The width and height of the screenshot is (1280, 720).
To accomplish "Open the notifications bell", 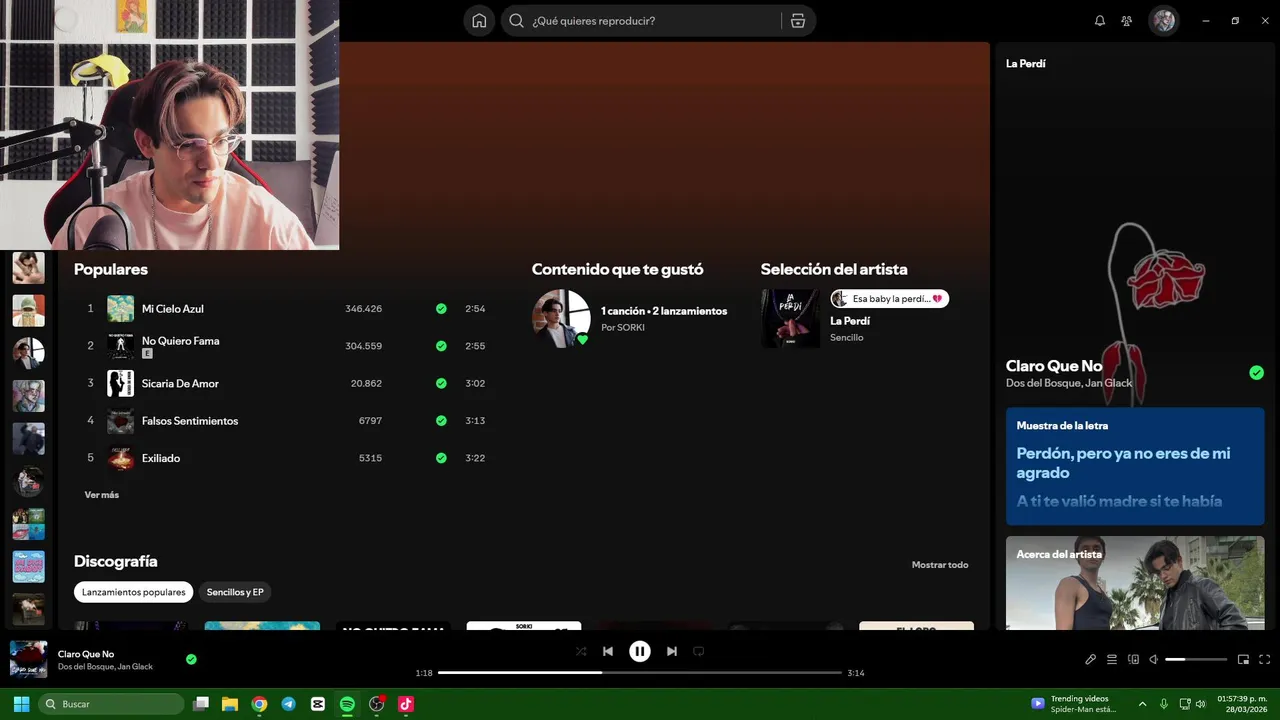I will click(x=1100, y=21).
